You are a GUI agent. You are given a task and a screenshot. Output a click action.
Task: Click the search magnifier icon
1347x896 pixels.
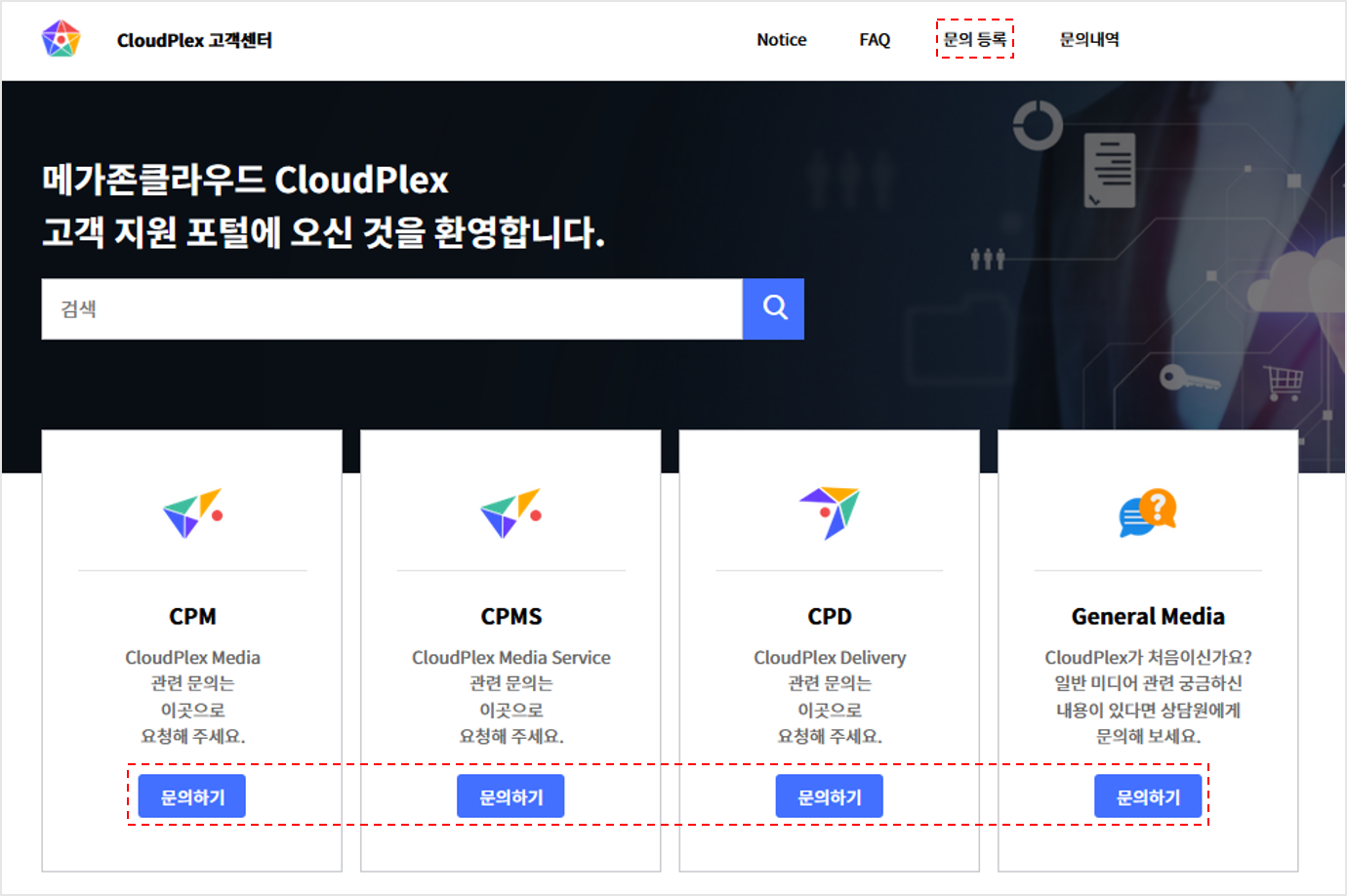pyautogui.click(x=773, y=308)
